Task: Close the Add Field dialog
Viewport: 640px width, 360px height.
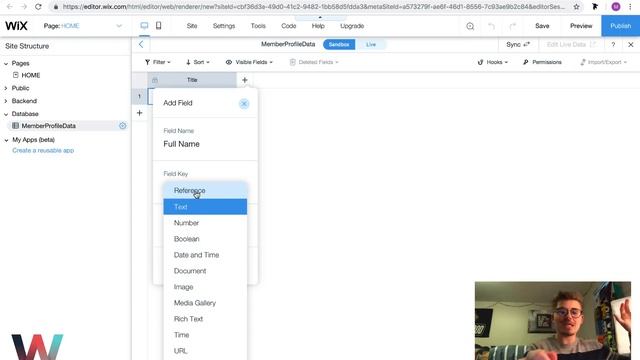Action: click(244, 104)
